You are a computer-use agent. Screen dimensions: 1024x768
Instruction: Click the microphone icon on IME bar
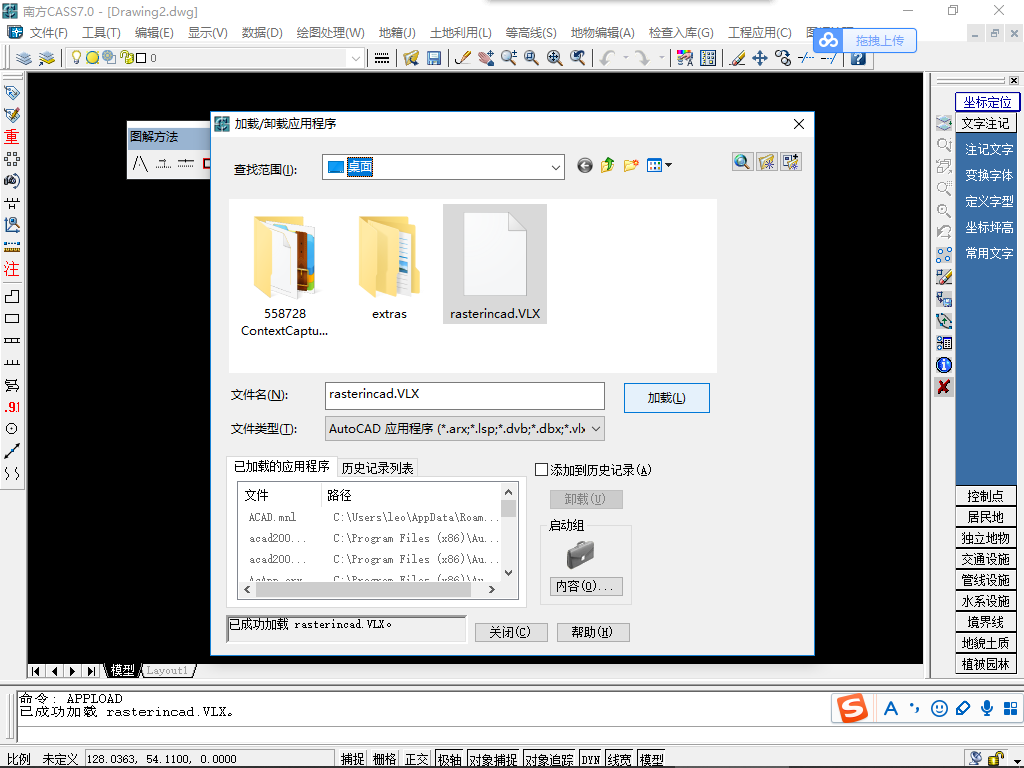(987, 709)
